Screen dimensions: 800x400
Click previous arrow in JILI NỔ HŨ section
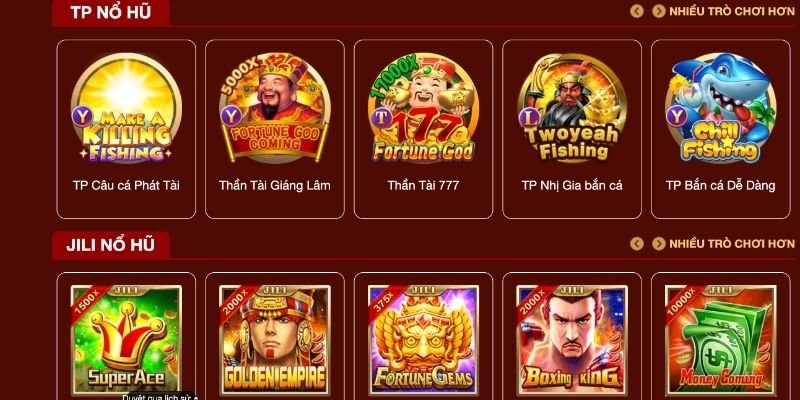pos(637,243)
